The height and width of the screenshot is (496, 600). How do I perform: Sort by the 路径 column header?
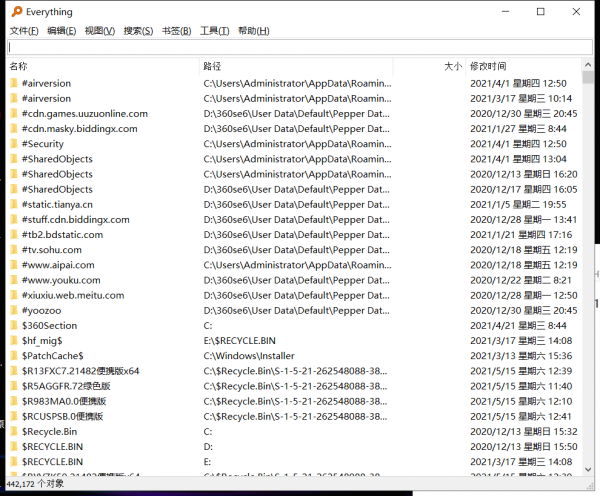pos(296,66)
